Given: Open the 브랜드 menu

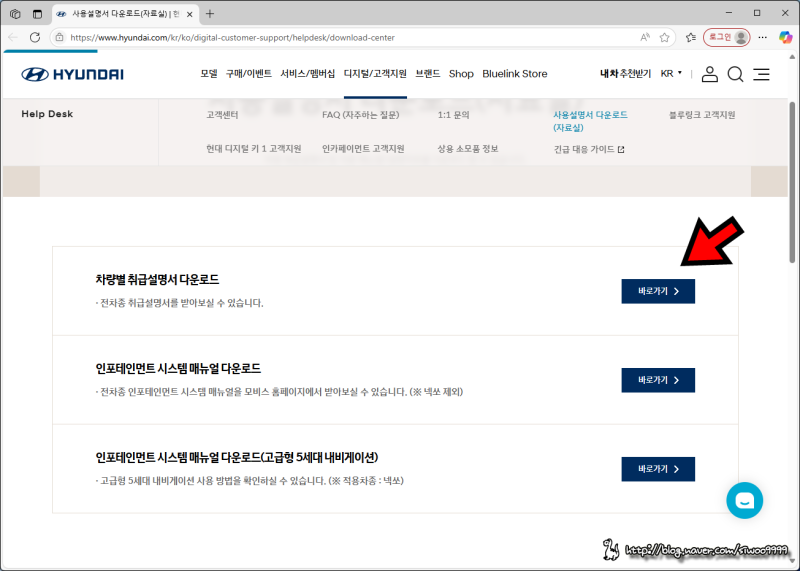Looking at the screenshot, I should pos(428,73).
